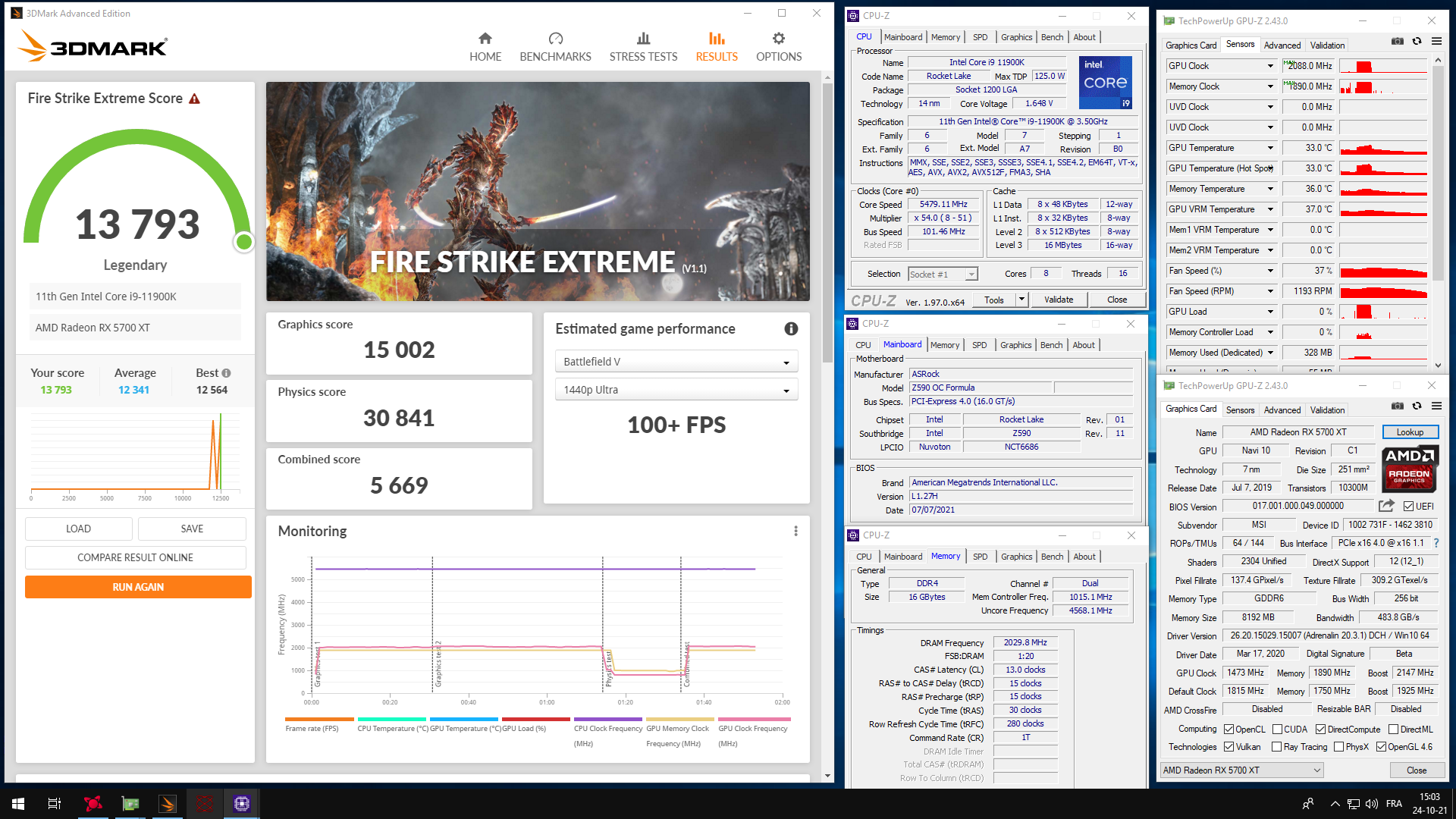
Task: Click LOAD result button
Action: (x=78, y=529)
